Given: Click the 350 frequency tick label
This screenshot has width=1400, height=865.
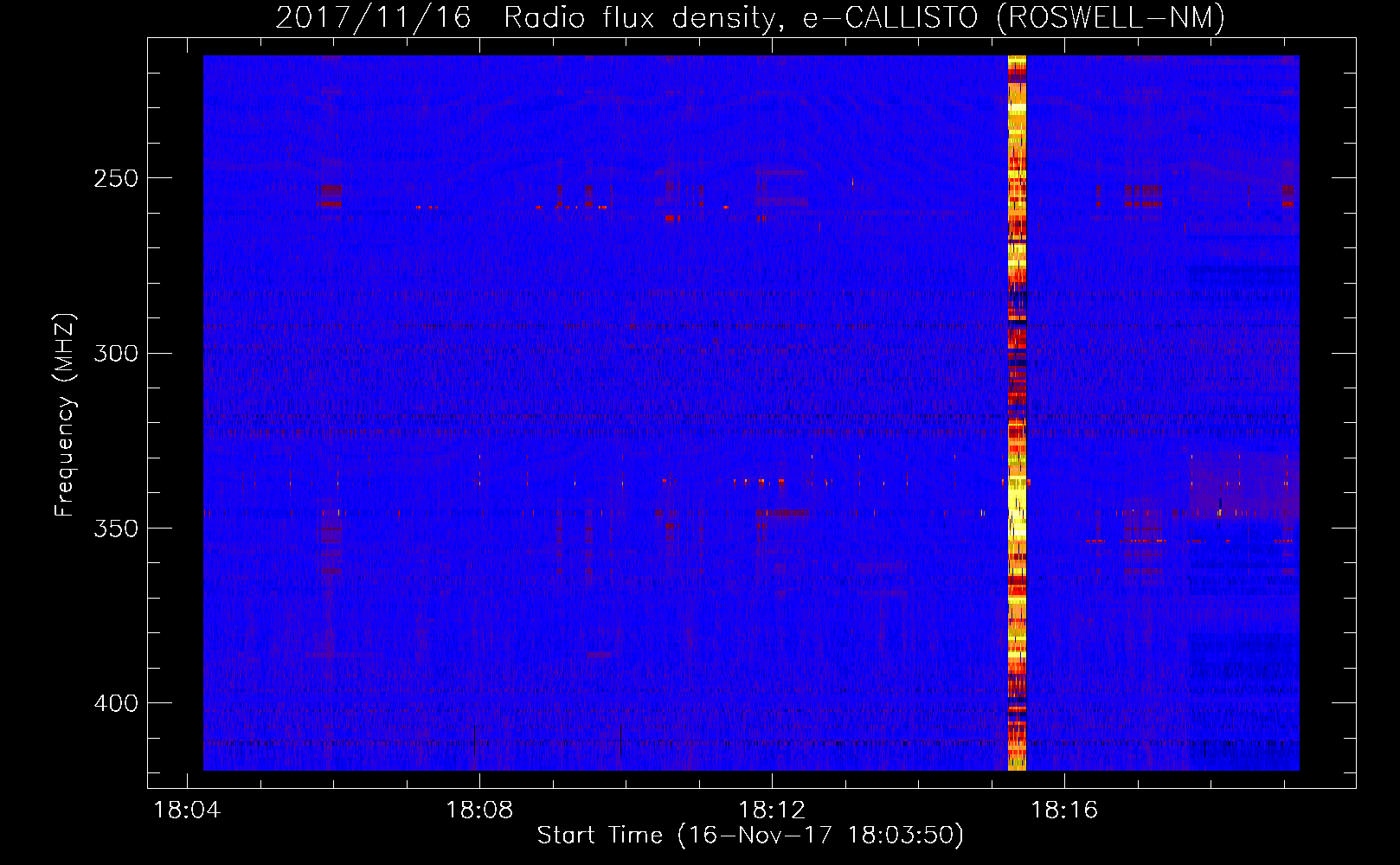Looking at the screenshot, I should tap(116, 528).
